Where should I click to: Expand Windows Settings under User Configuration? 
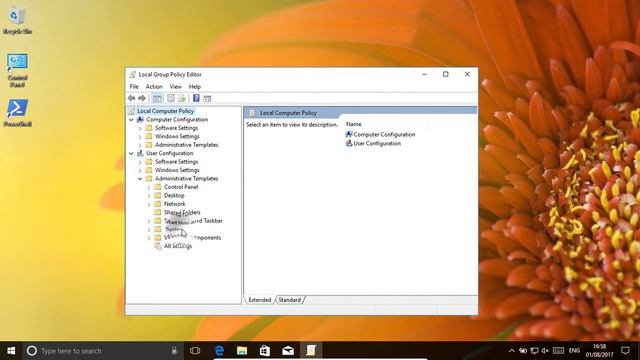[x=140, y=170]
